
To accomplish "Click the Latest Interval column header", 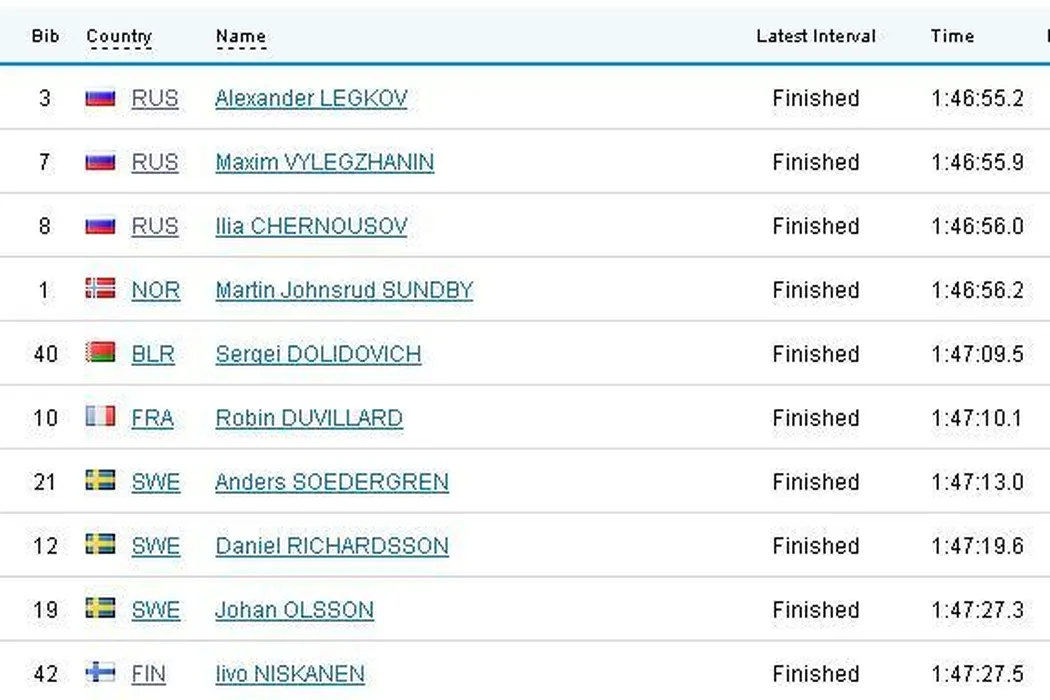I will tap(815, 36).
